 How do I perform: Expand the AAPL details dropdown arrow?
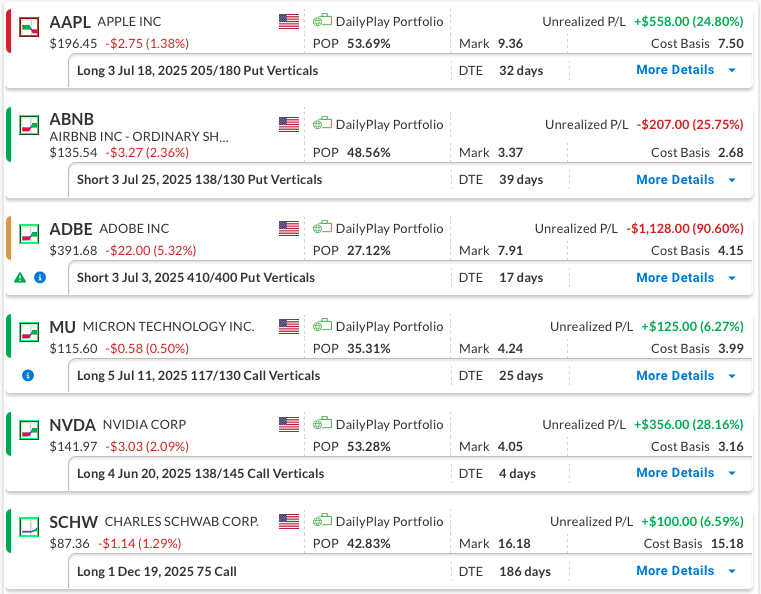(732, 70)
